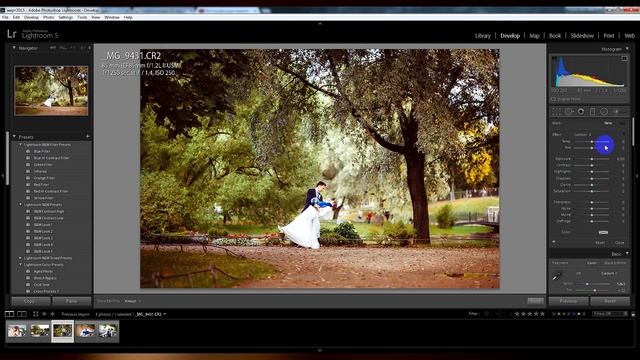Switch to the Slideshow module
This screenshot has height=360, width=640.
582,36
